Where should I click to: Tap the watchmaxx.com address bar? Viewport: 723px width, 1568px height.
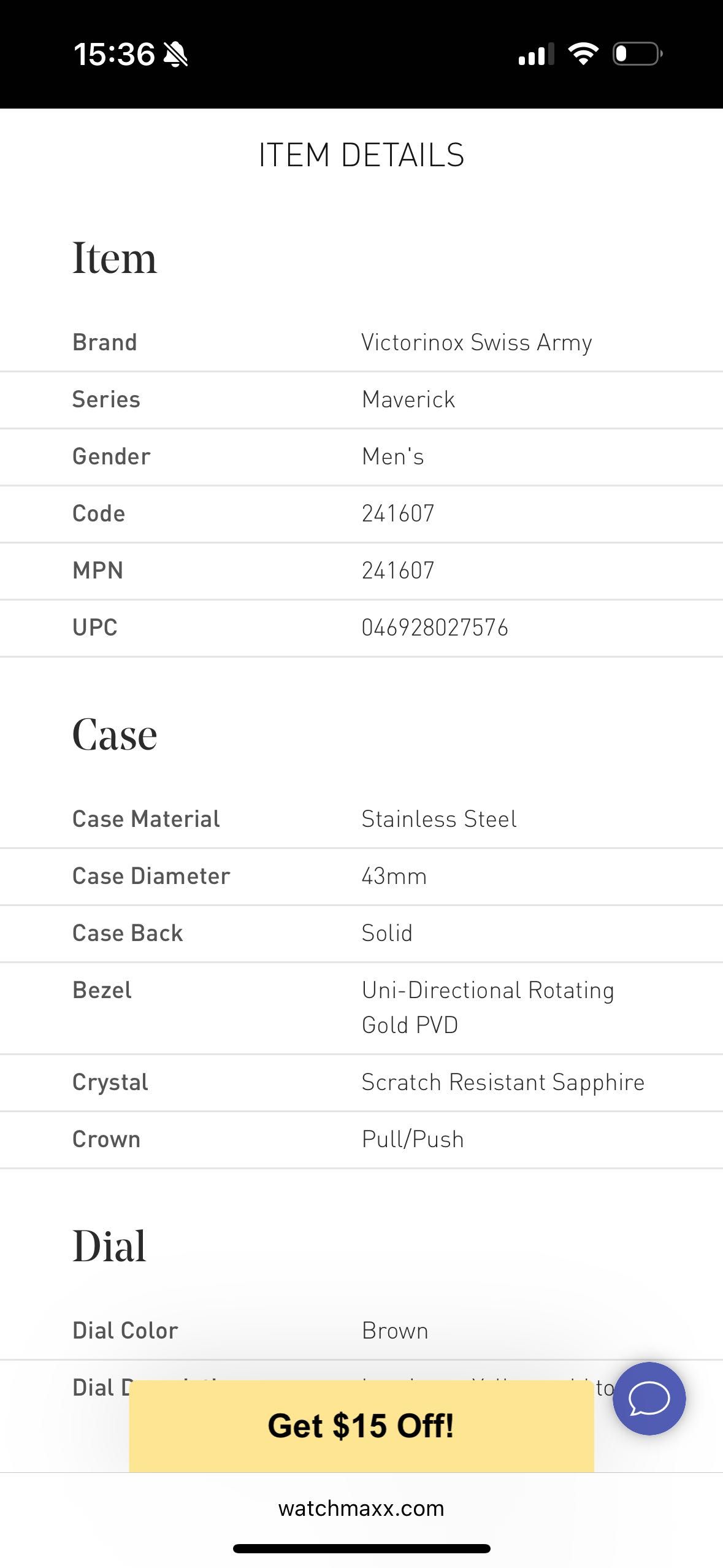pos(361,1508)
